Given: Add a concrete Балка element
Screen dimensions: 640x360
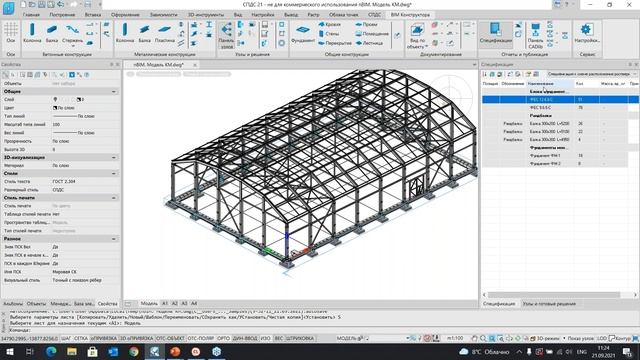Looking at the screenshot, I should point(52,33).
